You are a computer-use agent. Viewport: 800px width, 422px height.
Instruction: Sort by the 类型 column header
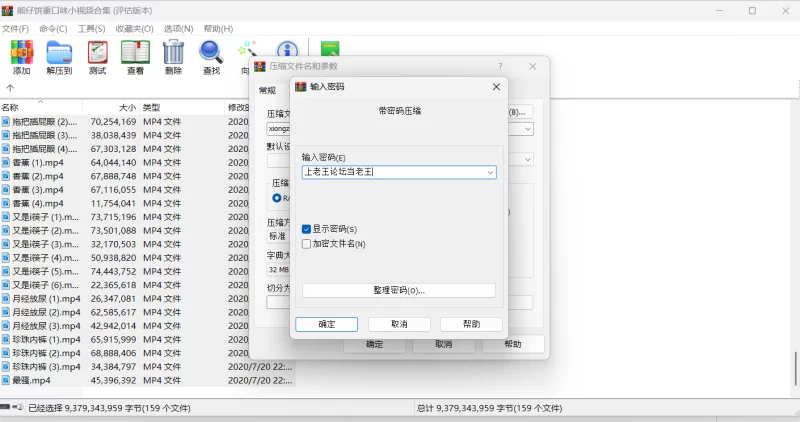182,108
